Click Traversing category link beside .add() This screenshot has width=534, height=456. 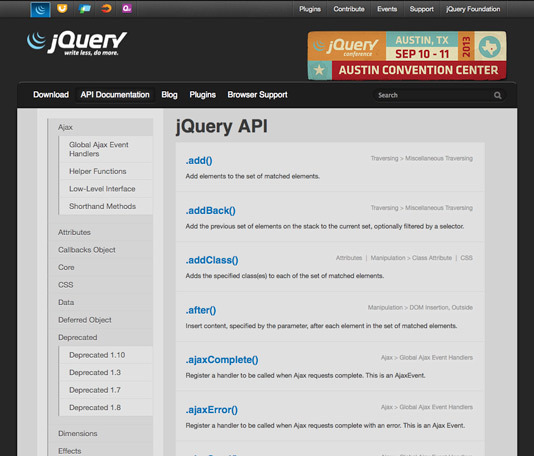pyautogui.click(x=384, y=158)
